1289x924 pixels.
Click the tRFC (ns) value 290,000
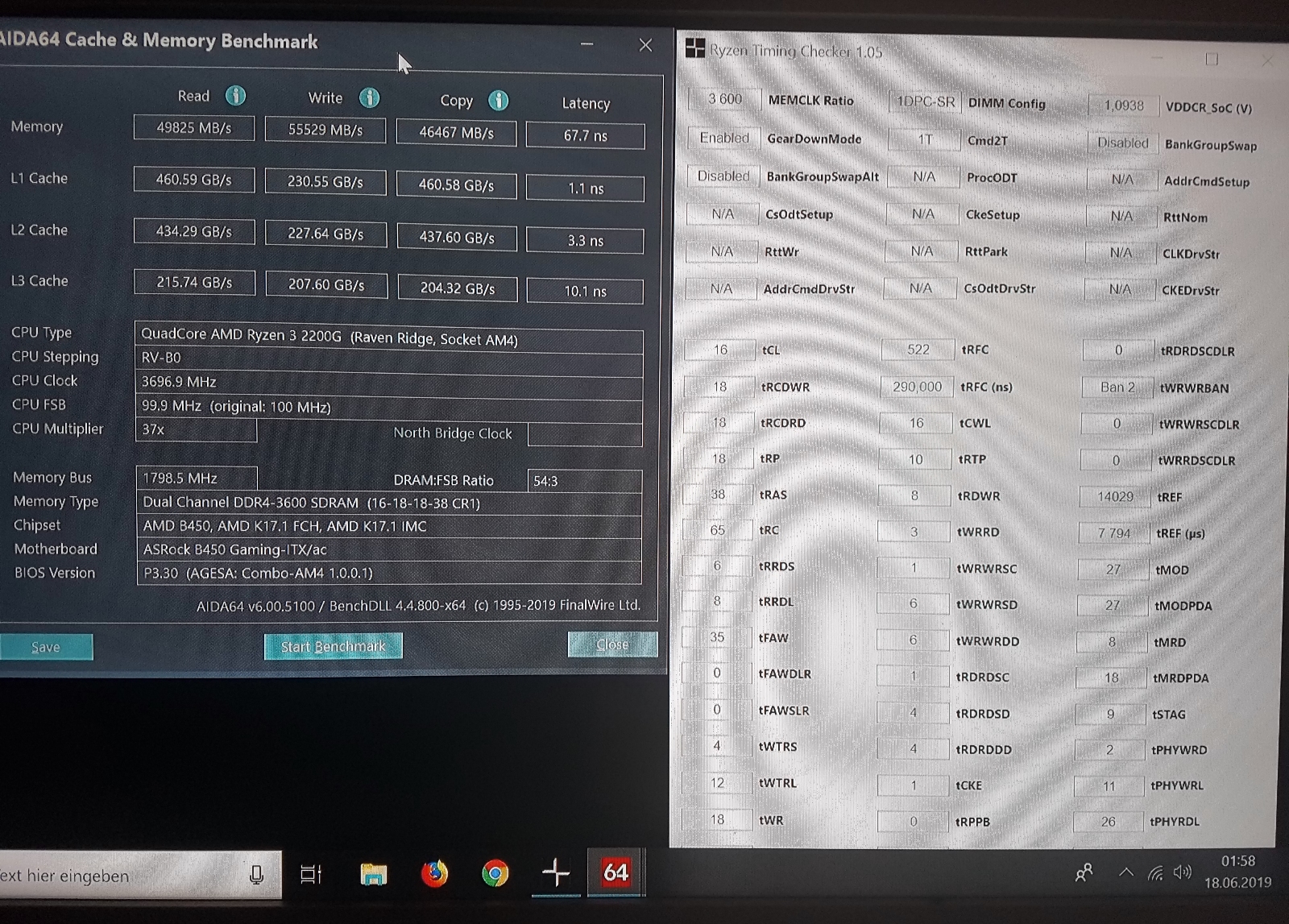(918, 387)
